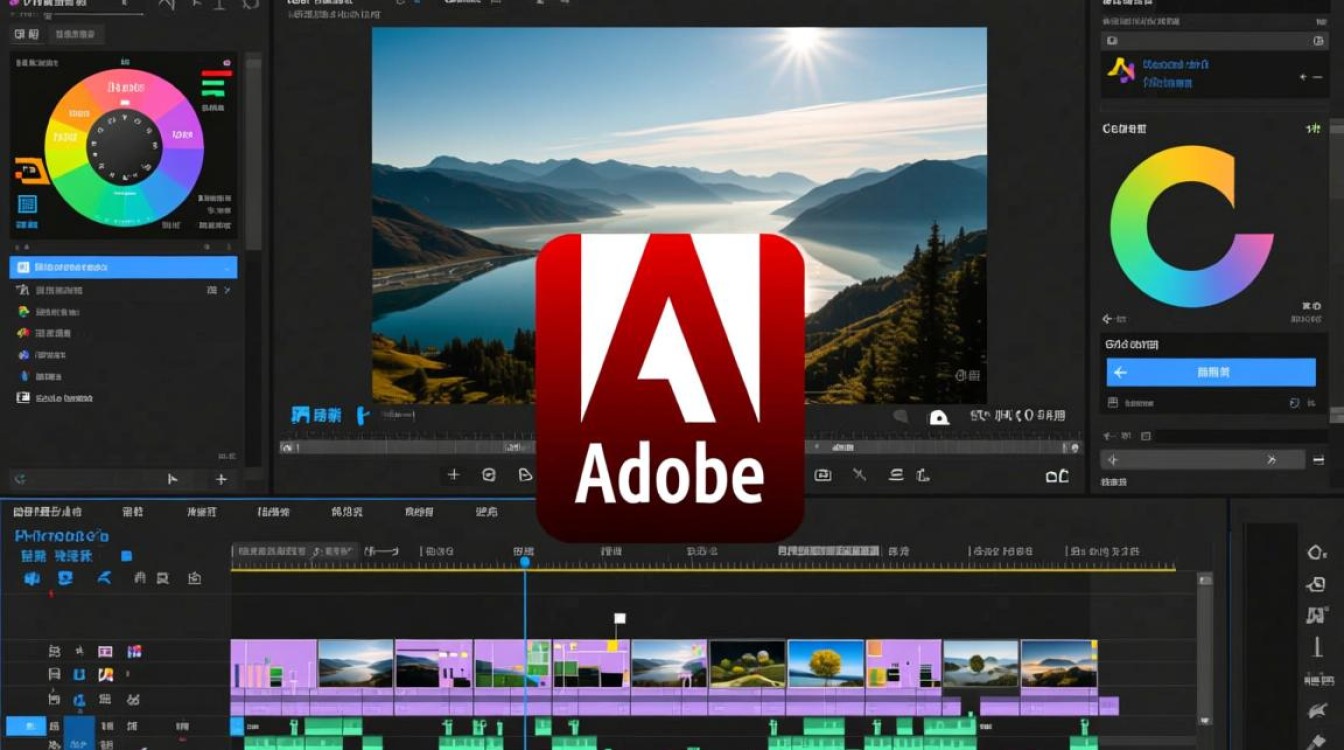The image size is (1344, 750).
Task: Switch to the first tab atop the left panel
Action: [x=27, y=35]
